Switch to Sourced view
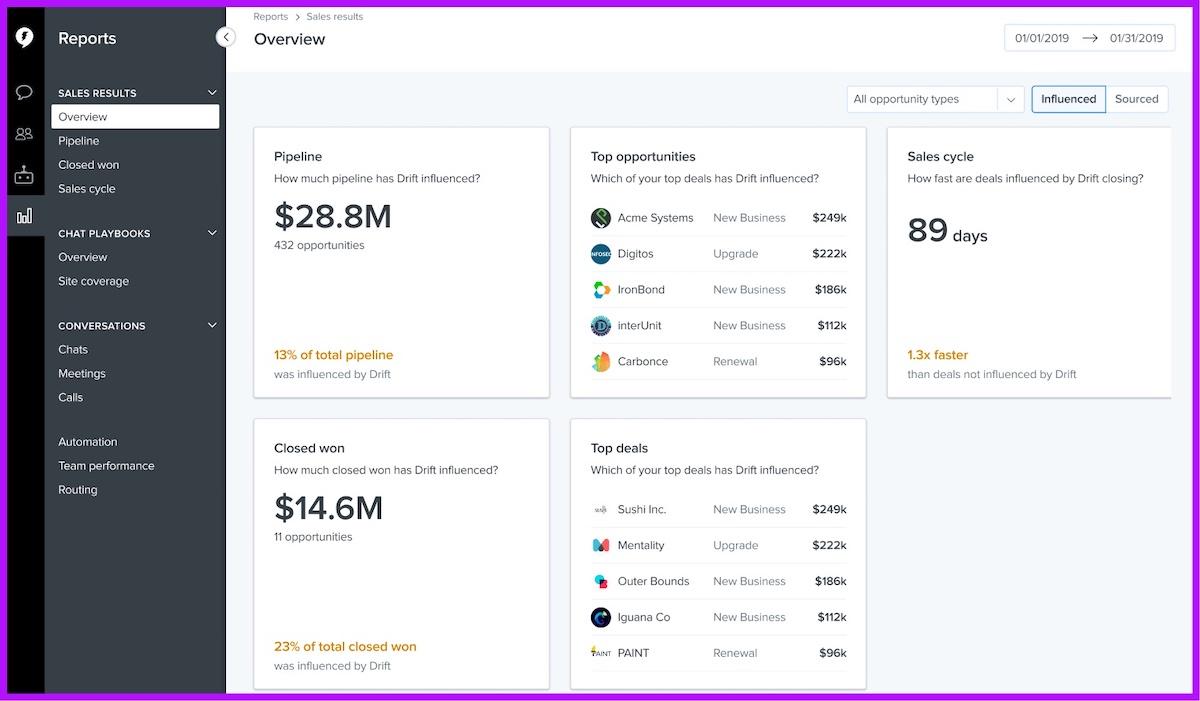1200x701 pixels. tap(1136, 99)
